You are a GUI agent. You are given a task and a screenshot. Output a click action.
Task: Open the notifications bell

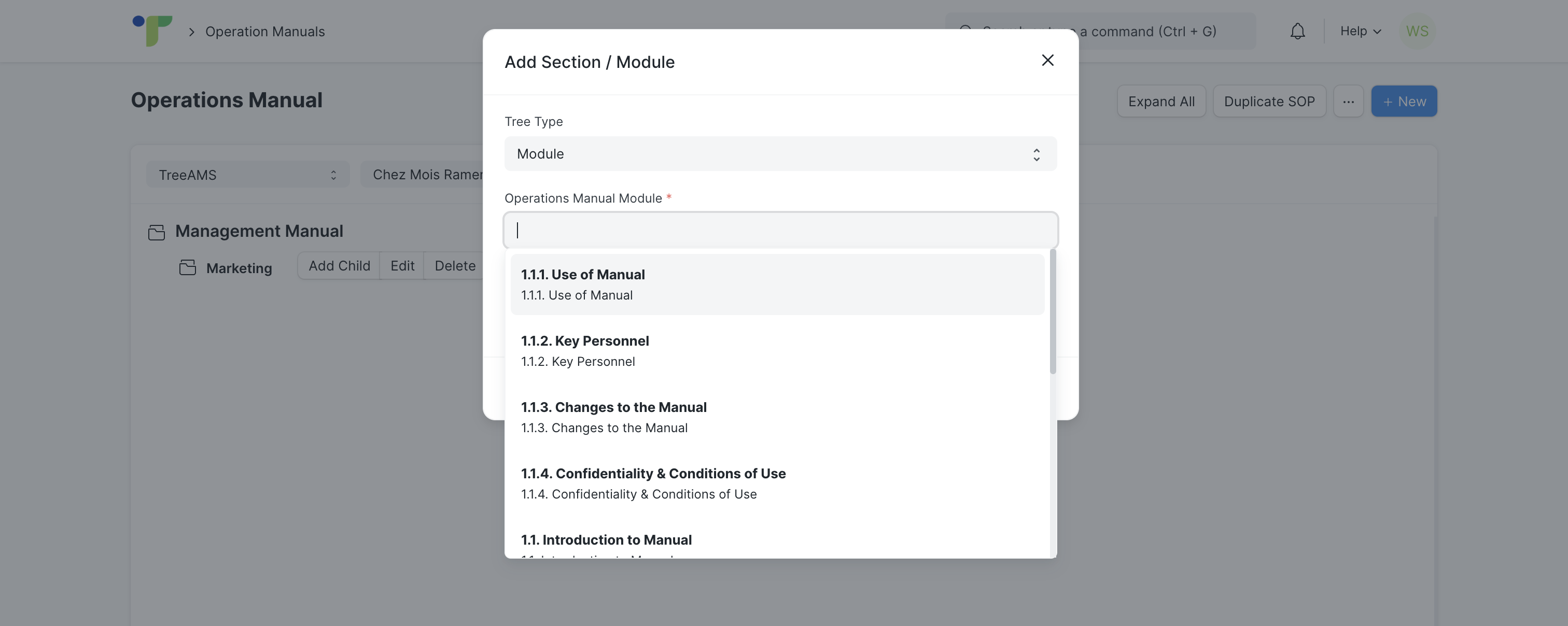click(1297, 31)
